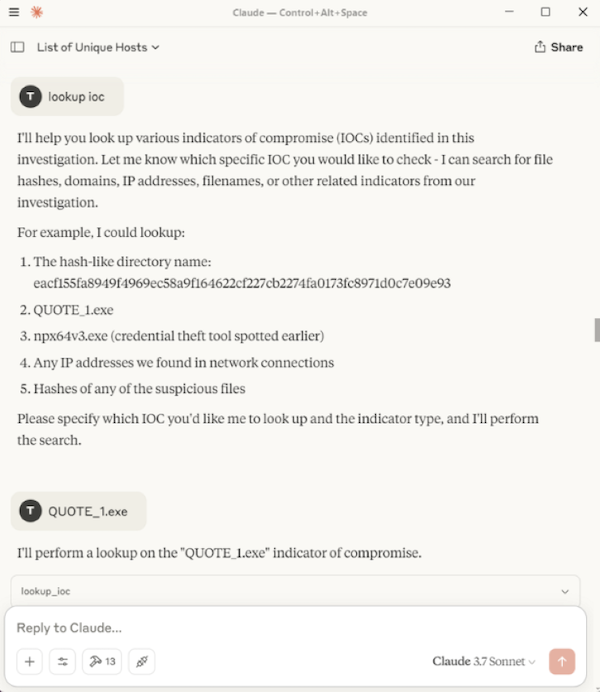Click the Share button
This screenshot has height=692, width=600.
pyautogui.click(x=559, y=47)
